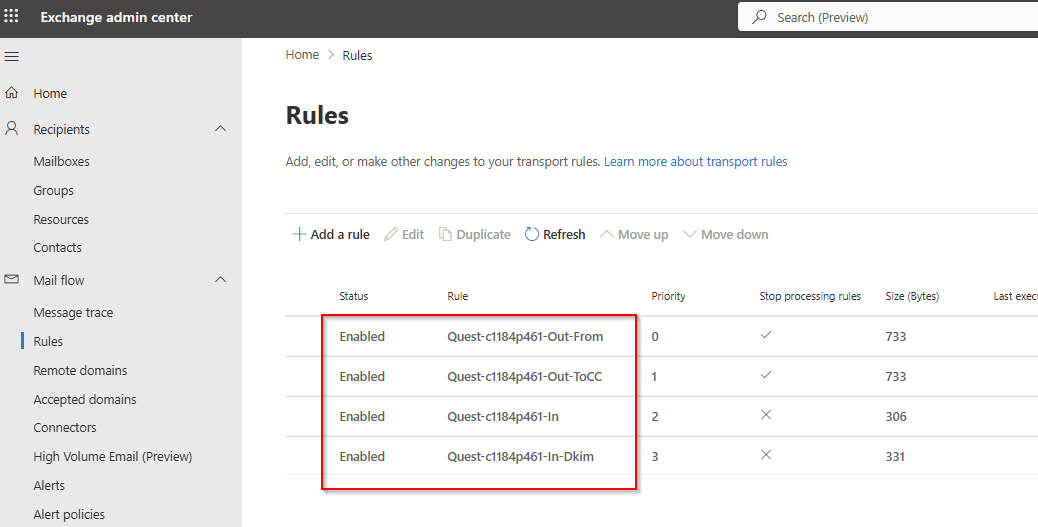Select the Quest-c1184p461-Out-From rule row
This screenshot has height=527, width=1038.
coord(661,336)
